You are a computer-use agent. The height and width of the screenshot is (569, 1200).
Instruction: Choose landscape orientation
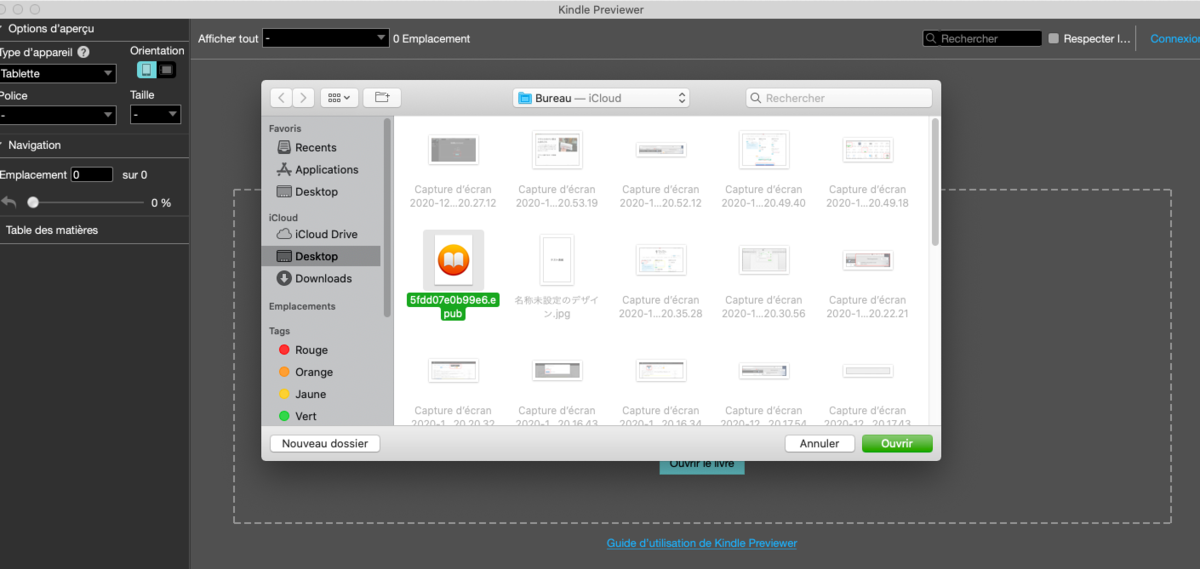pos(167,70)
